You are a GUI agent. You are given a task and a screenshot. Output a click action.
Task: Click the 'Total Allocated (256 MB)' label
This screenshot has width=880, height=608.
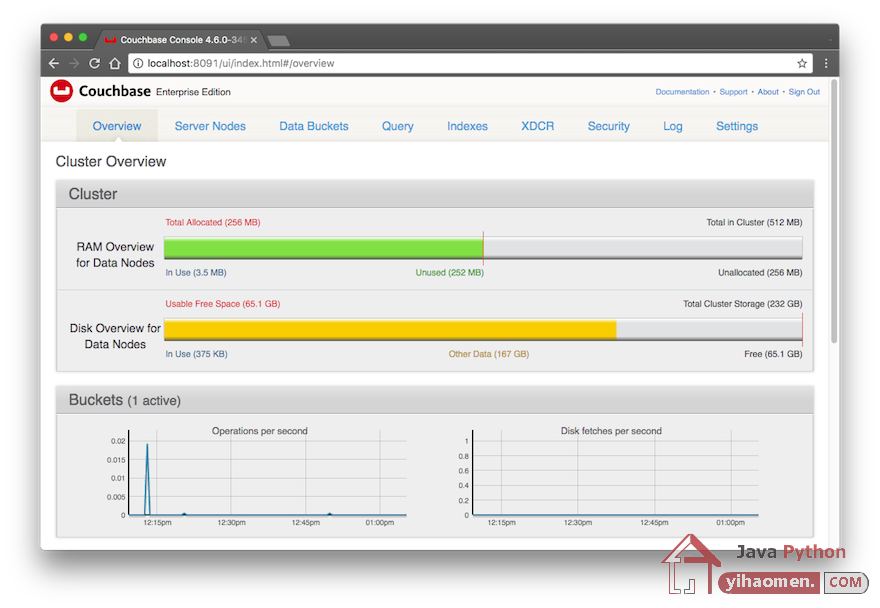[213, 222]
